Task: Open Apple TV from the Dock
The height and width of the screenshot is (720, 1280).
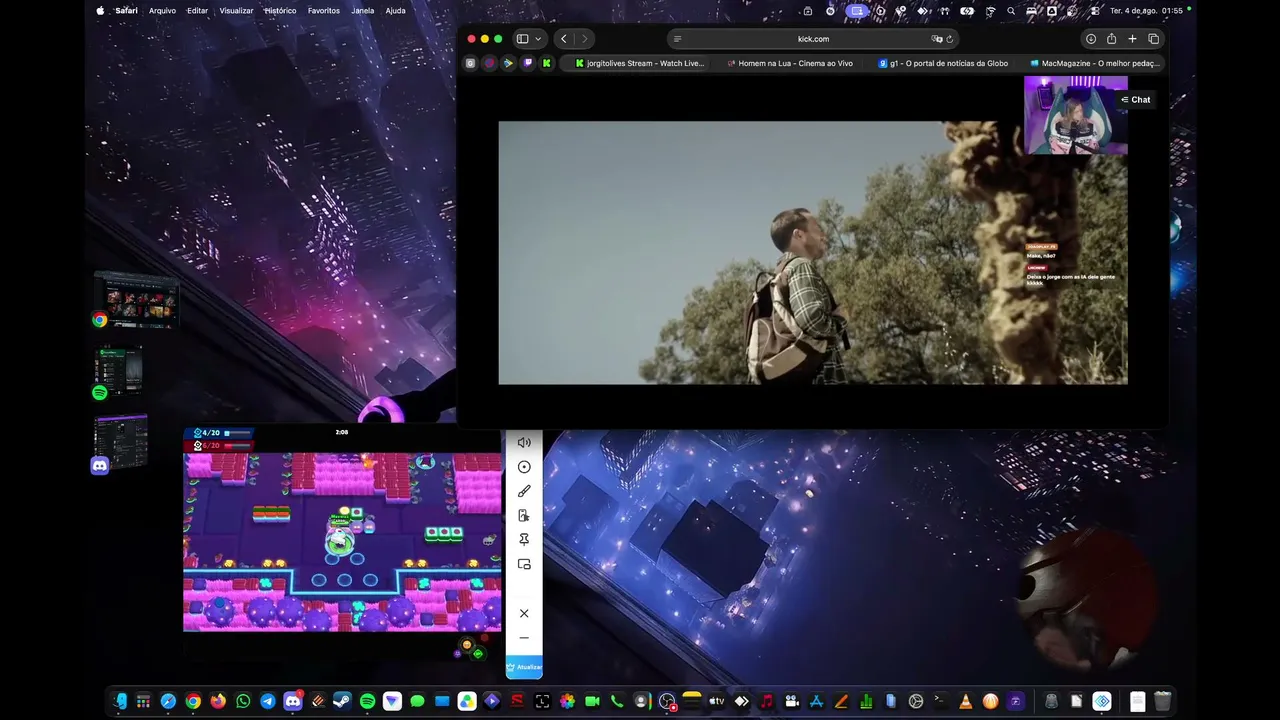Action: tap(717, 701)
